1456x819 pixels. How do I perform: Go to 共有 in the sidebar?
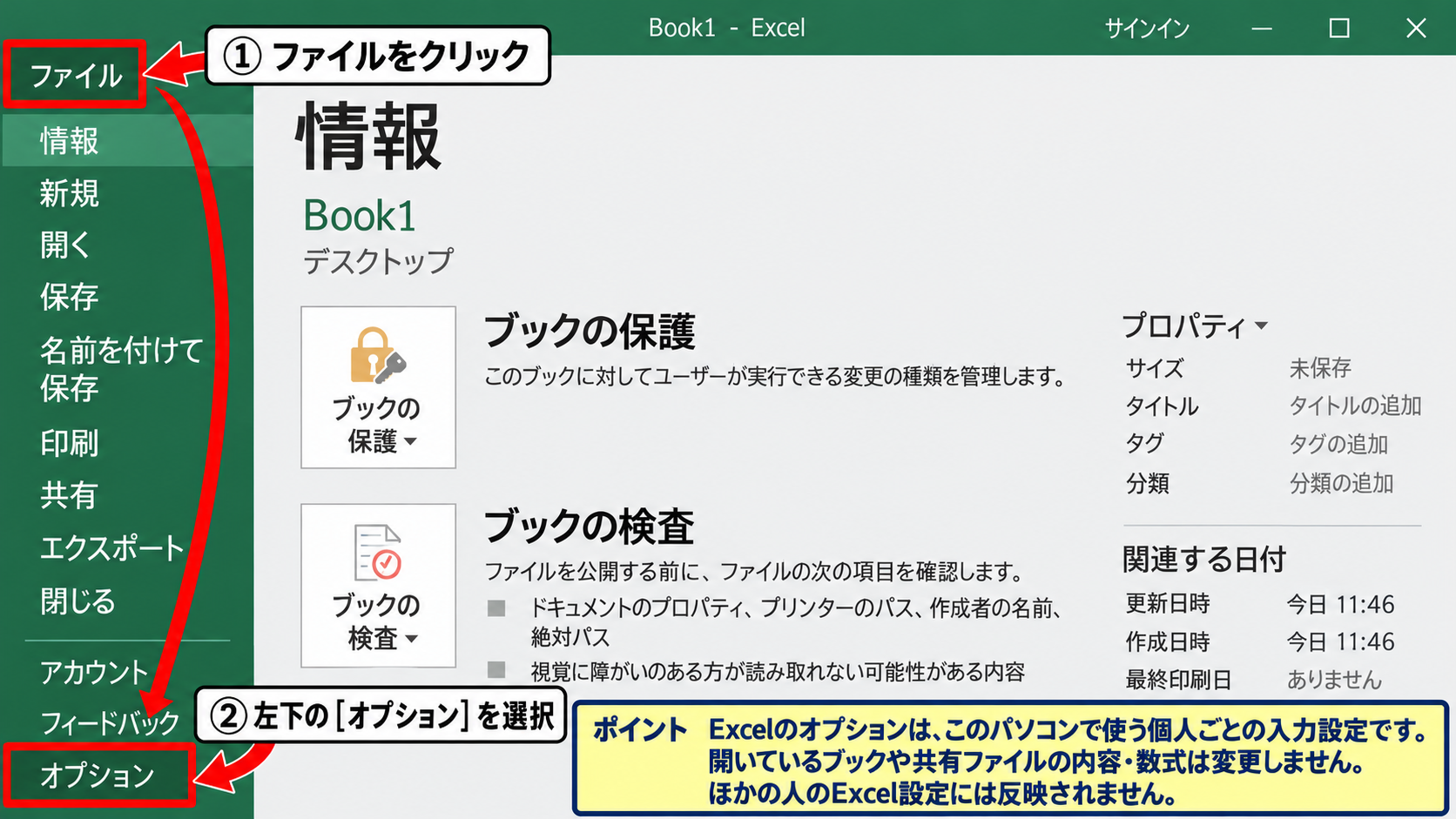68,495
